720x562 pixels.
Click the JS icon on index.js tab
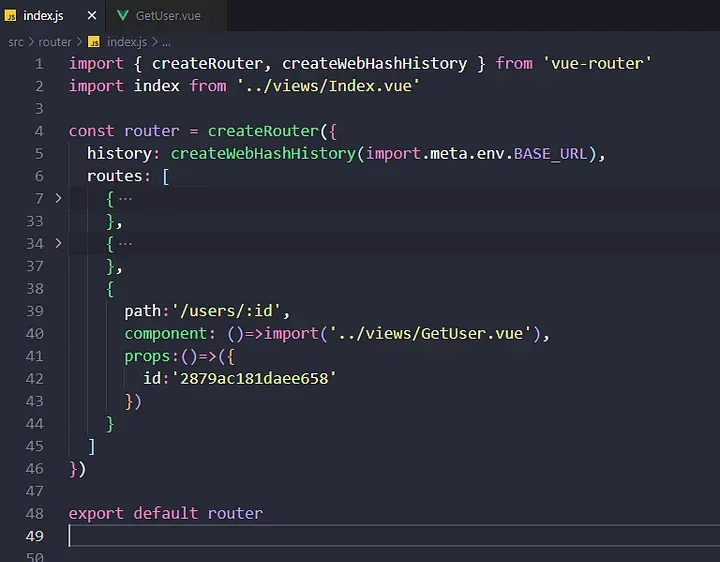[x=11, y=16]
